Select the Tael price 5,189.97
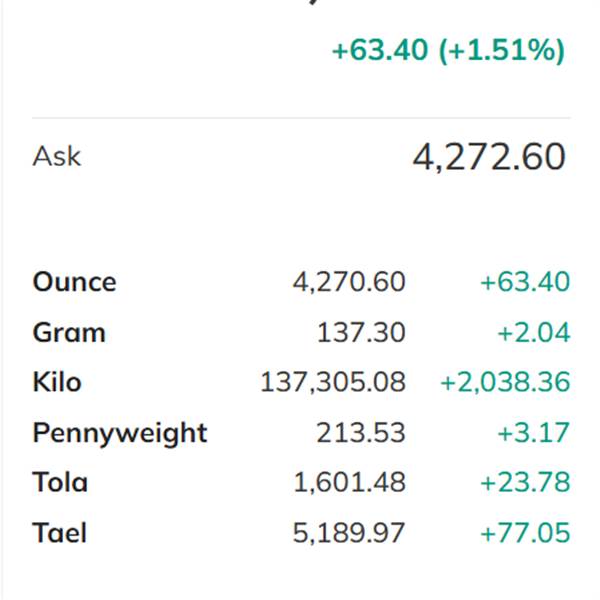The image size is (600, 600). (349, 532)
